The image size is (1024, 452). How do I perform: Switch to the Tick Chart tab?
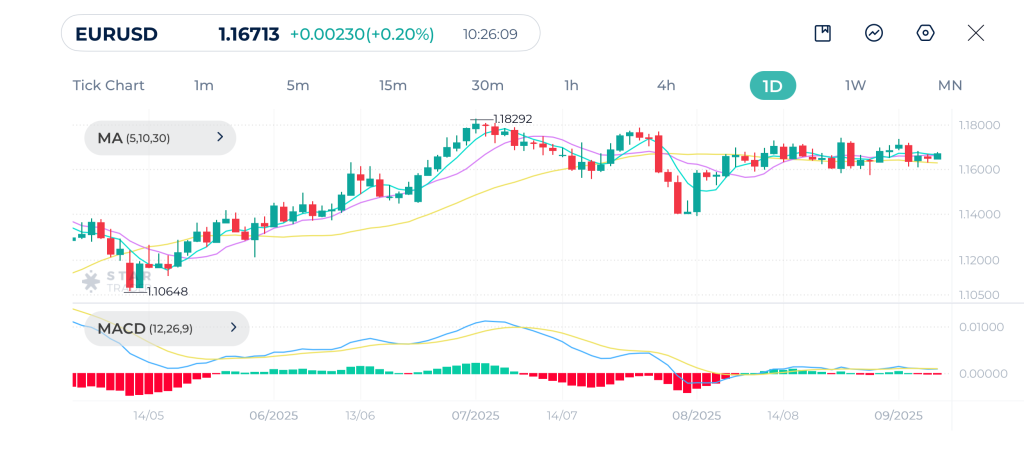[x=108, y=86]
